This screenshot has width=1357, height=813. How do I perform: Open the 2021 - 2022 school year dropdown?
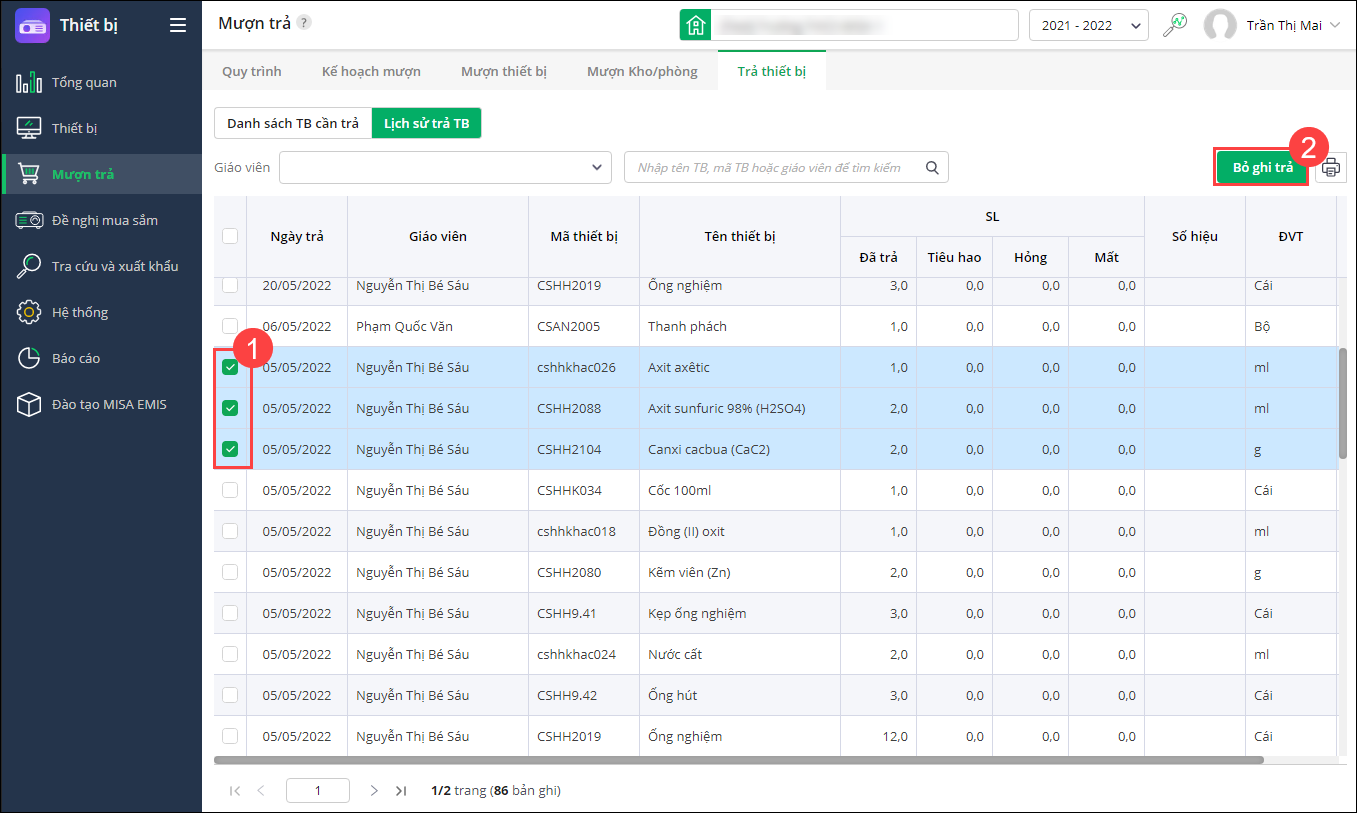(1088, 25)
